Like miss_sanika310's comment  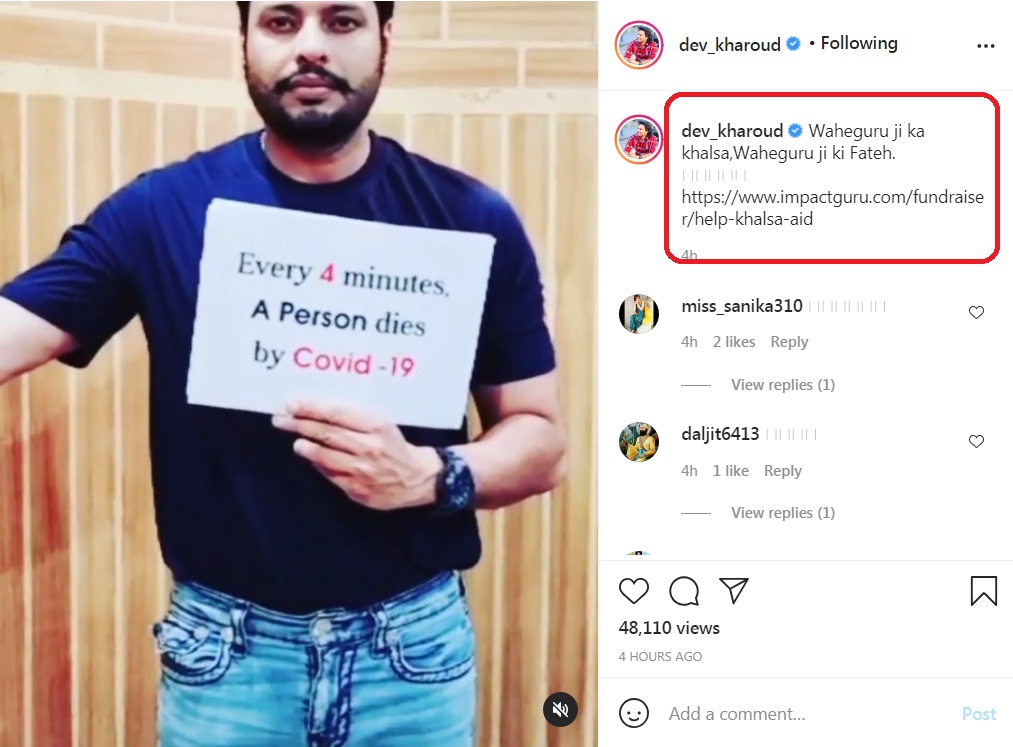pyautogui.click(x=977, y=313)
